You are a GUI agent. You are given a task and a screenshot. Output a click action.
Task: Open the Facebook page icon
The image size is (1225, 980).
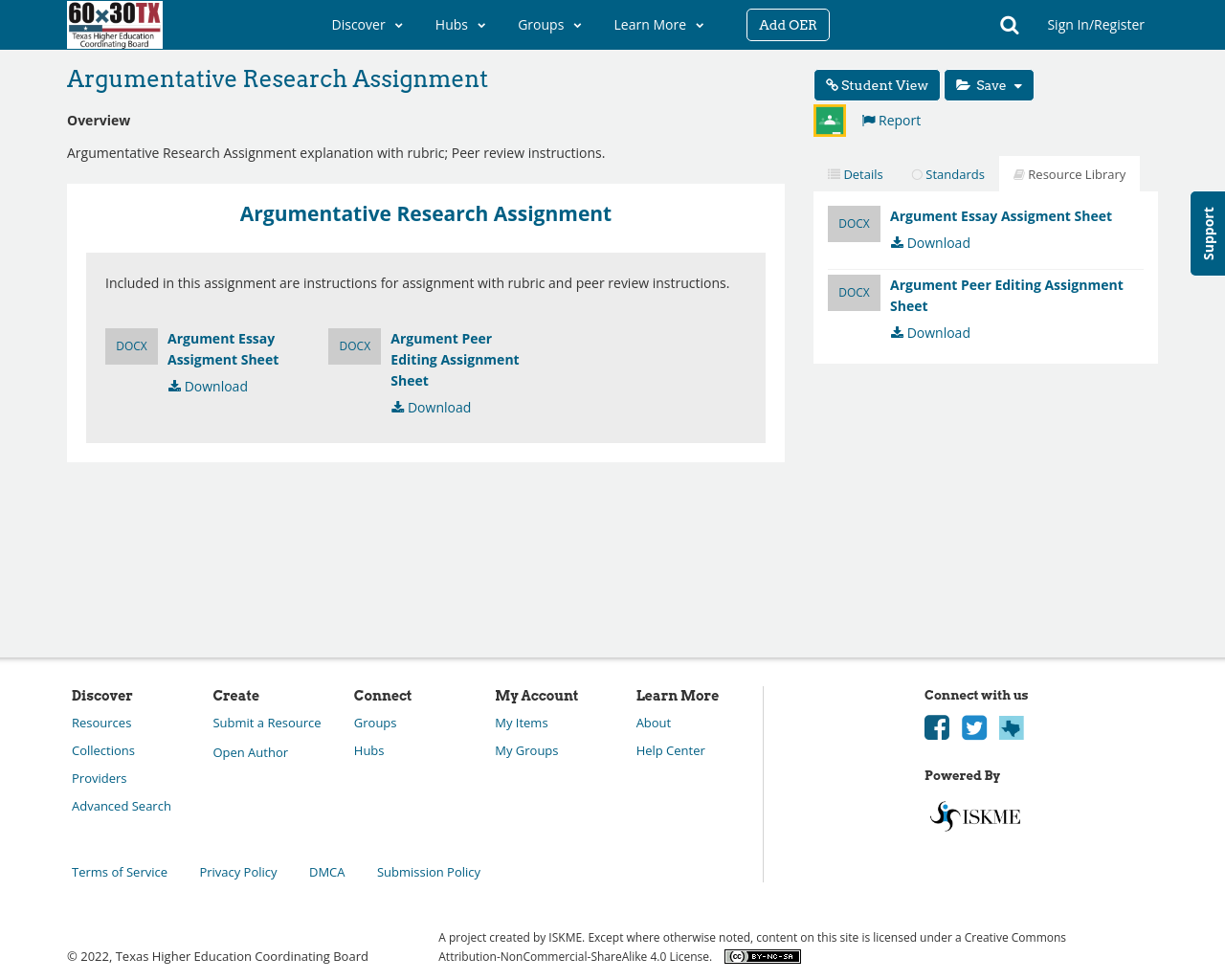coord(937,727)
